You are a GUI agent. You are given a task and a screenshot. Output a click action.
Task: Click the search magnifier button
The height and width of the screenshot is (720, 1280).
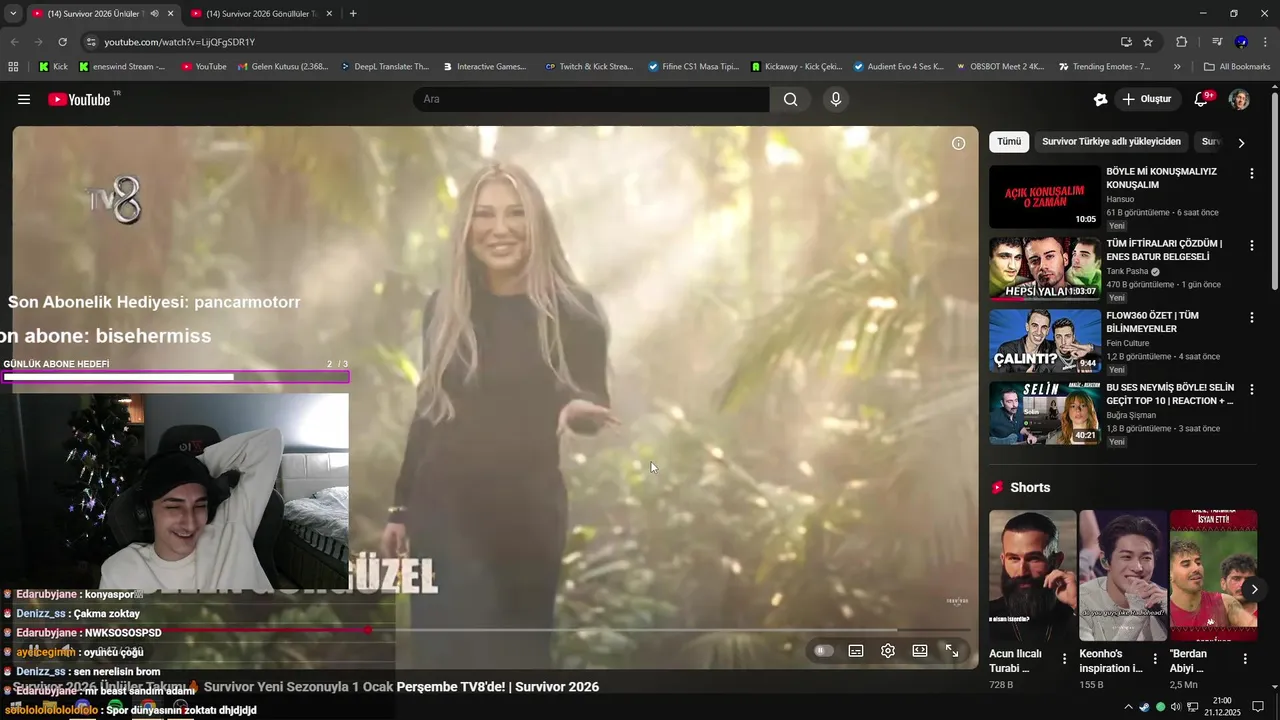click(791, 99)
